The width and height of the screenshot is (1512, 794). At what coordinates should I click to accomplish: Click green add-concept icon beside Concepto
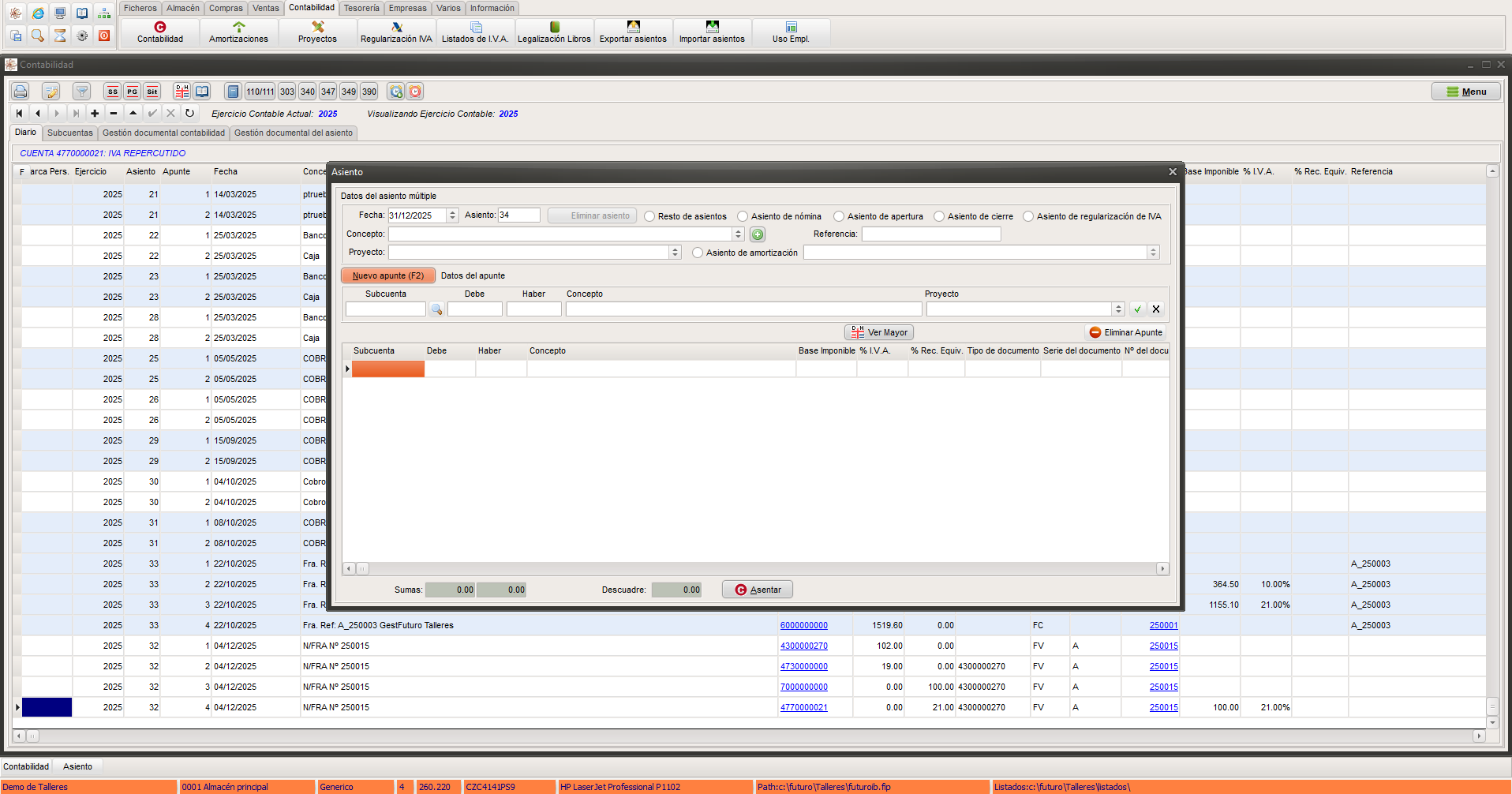[x=758, y=234]
